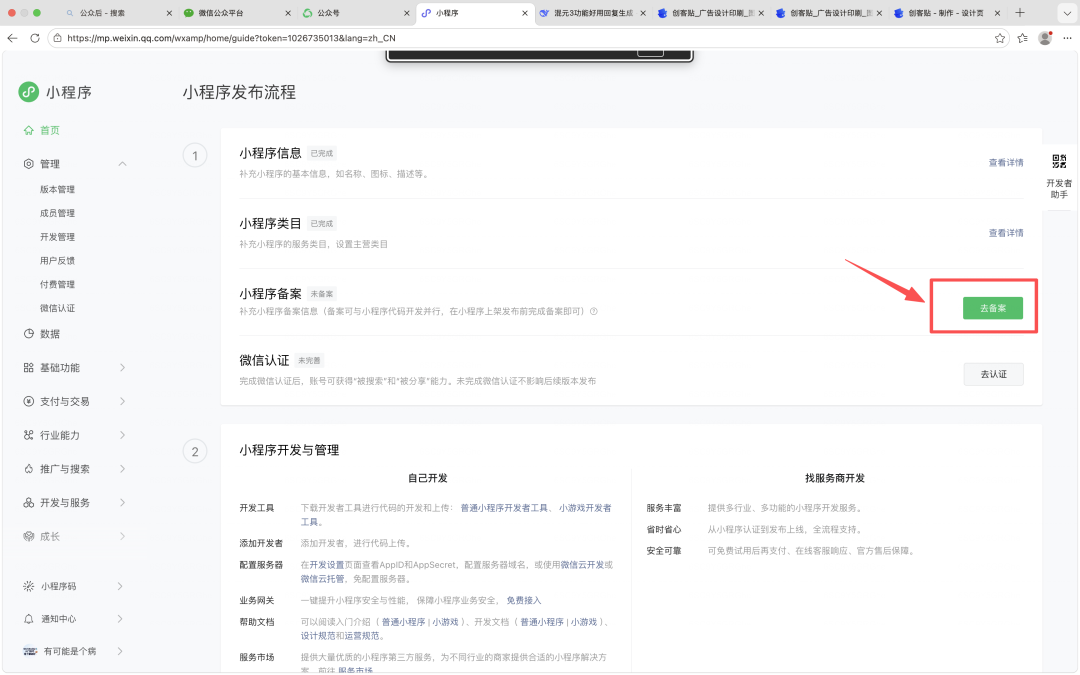The height and width of the screenshot is (675, 1080).
Task: Open the 微信云开发 link
Action: (582, 565)
